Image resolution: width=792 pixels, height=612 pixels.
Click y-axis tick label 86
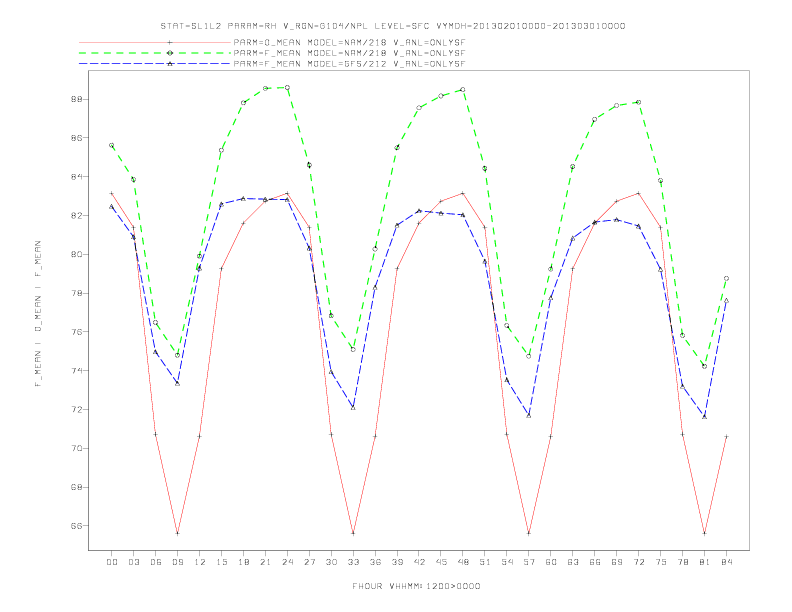77,138
